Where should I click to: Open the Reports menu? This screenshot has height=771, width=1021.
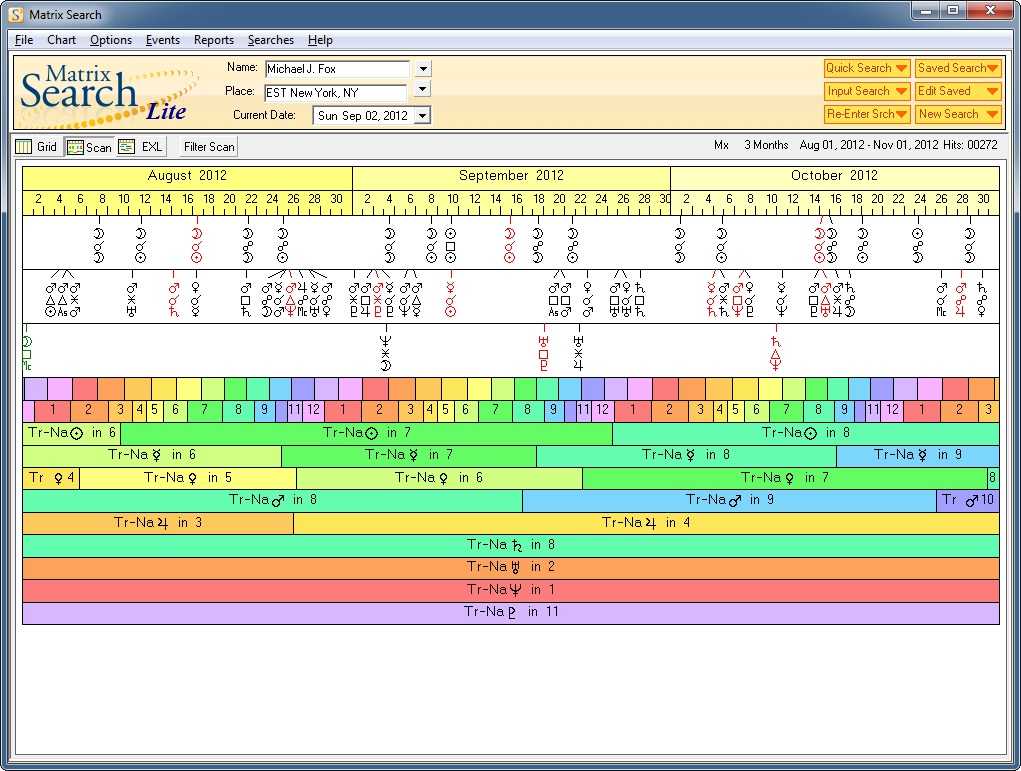(x=214, y=40)
